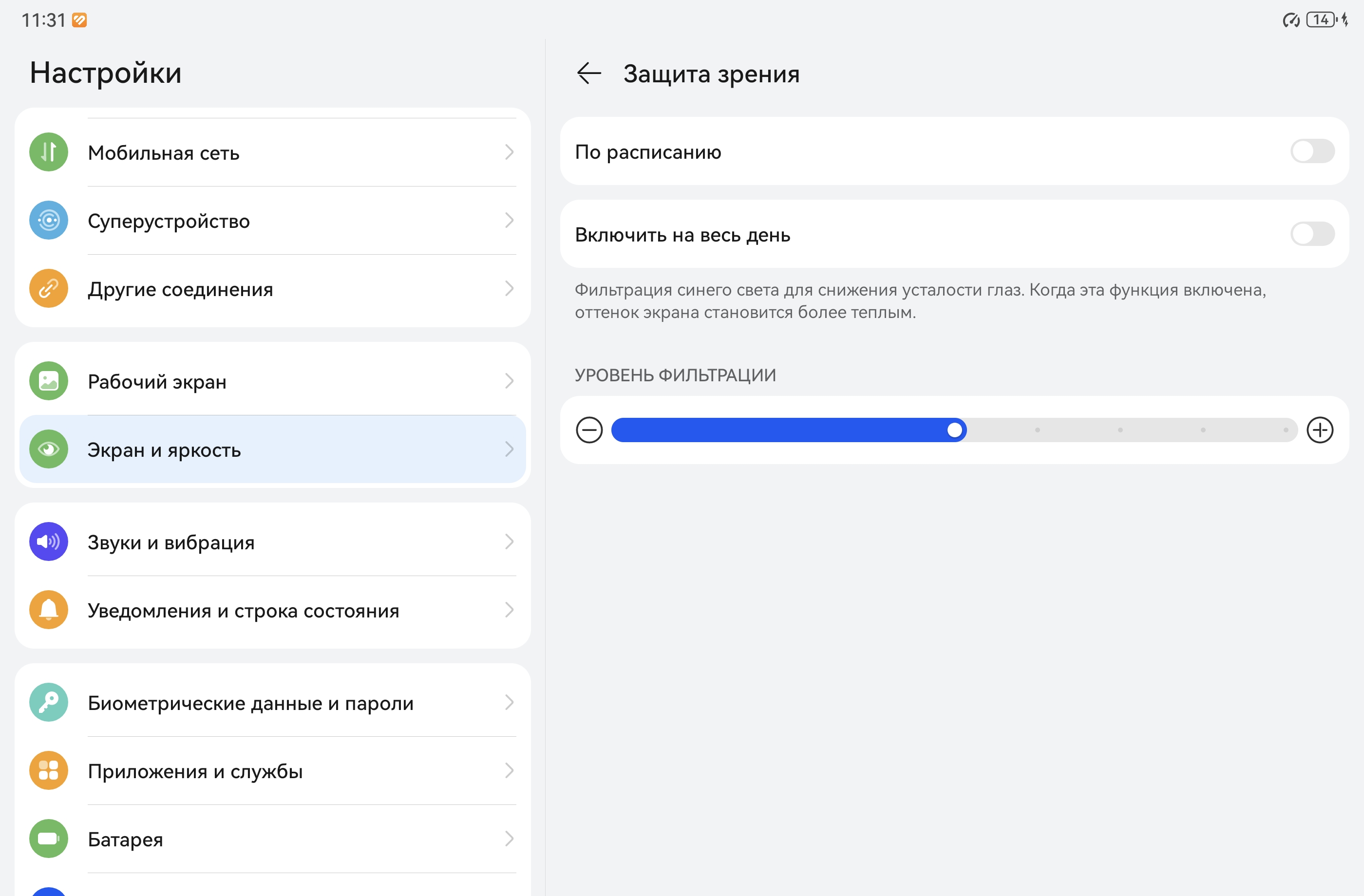The image size is (1364, 896).
Task: Tap the blue Суперустройство icon
Action: click(x=49, y=221)
